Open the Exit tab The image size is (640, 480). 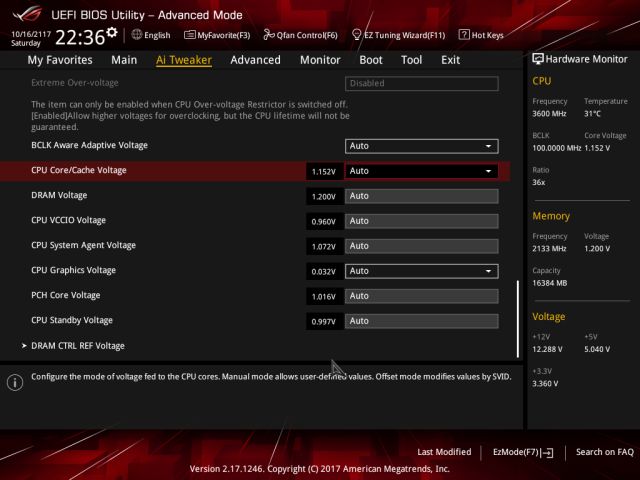450,60
